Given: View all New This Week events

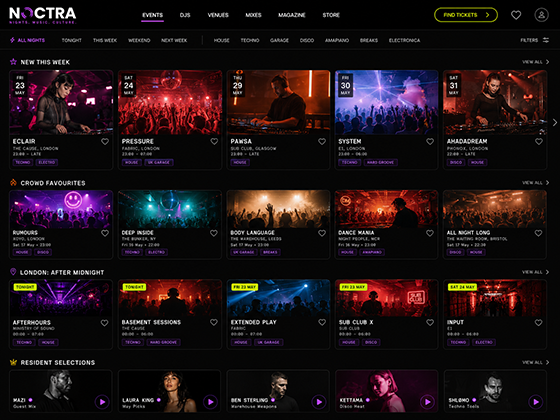Looking at the screenshot, I should pyautogui.click(x=535, y=62).
